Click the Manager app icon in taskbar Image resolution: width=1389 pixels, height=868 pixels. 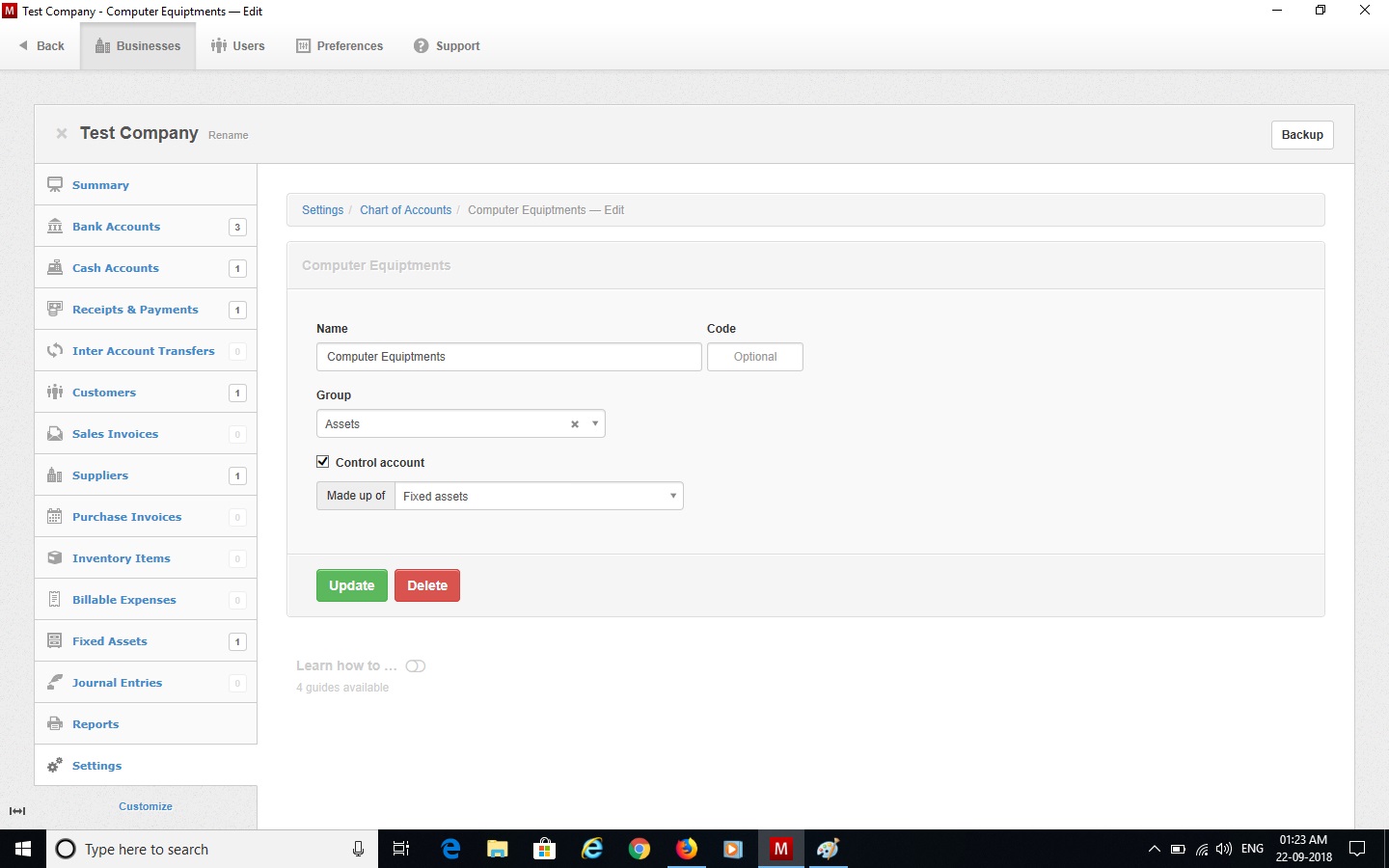tap(780, 849)
